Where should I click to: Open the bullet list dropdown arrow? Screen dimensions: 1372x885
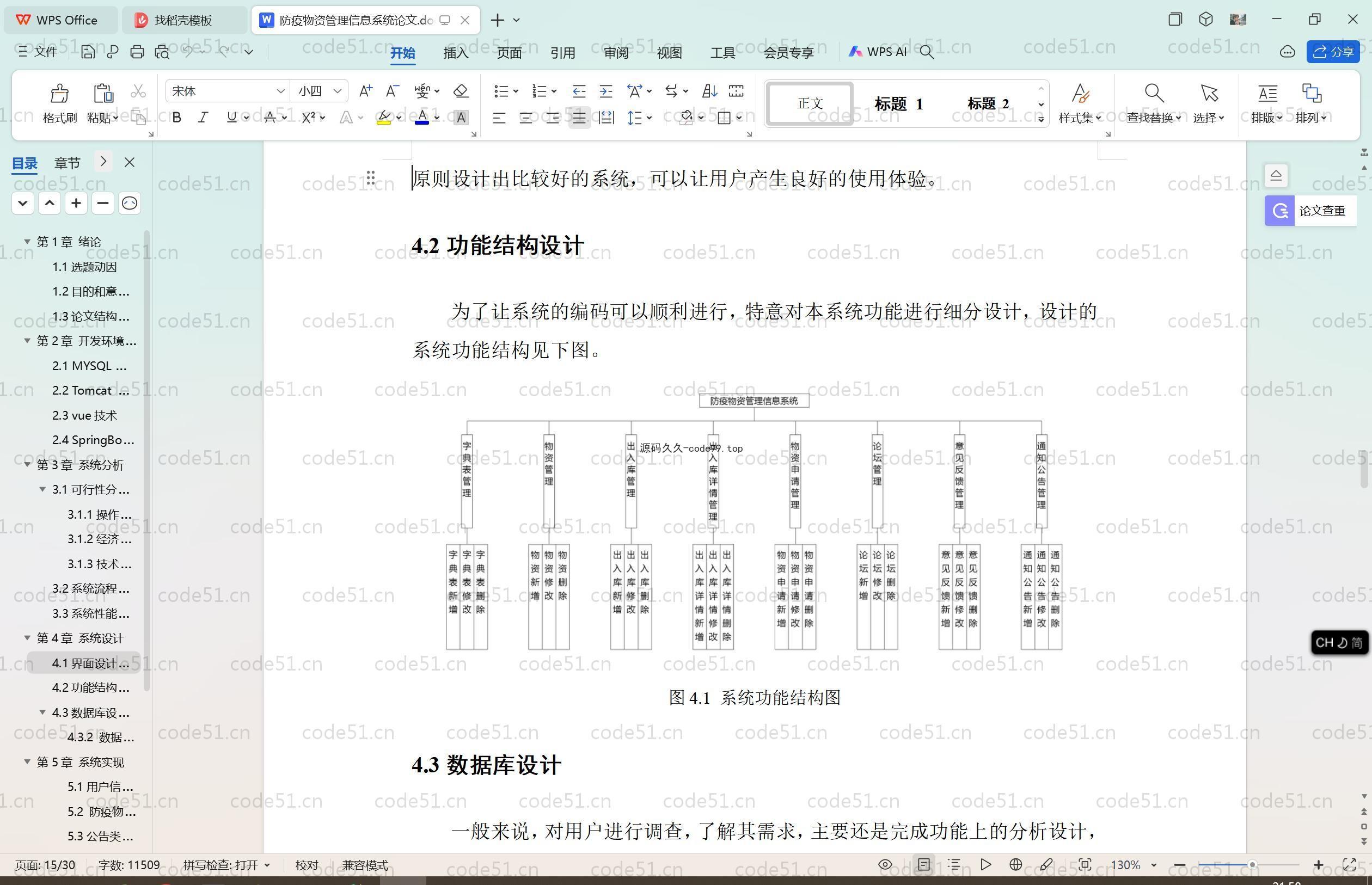(x=516, y=91)
